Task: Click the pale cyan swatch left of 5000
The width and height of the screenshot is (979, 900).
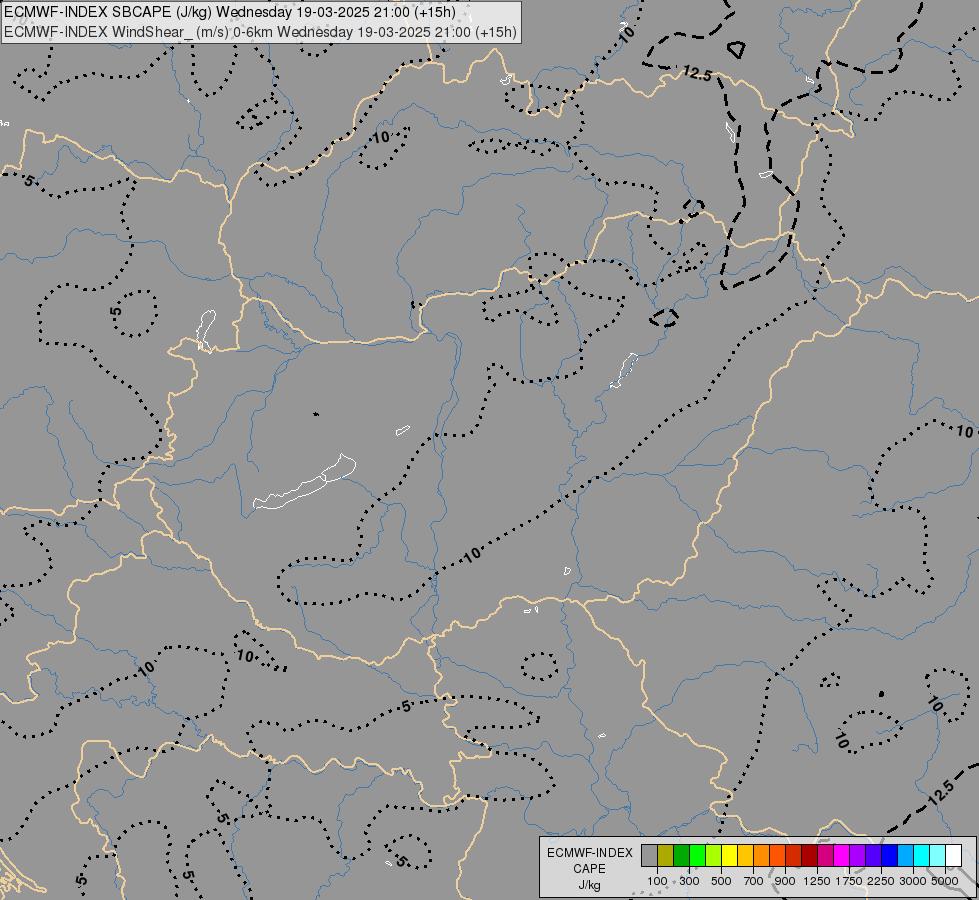Action: pos(937,856)
